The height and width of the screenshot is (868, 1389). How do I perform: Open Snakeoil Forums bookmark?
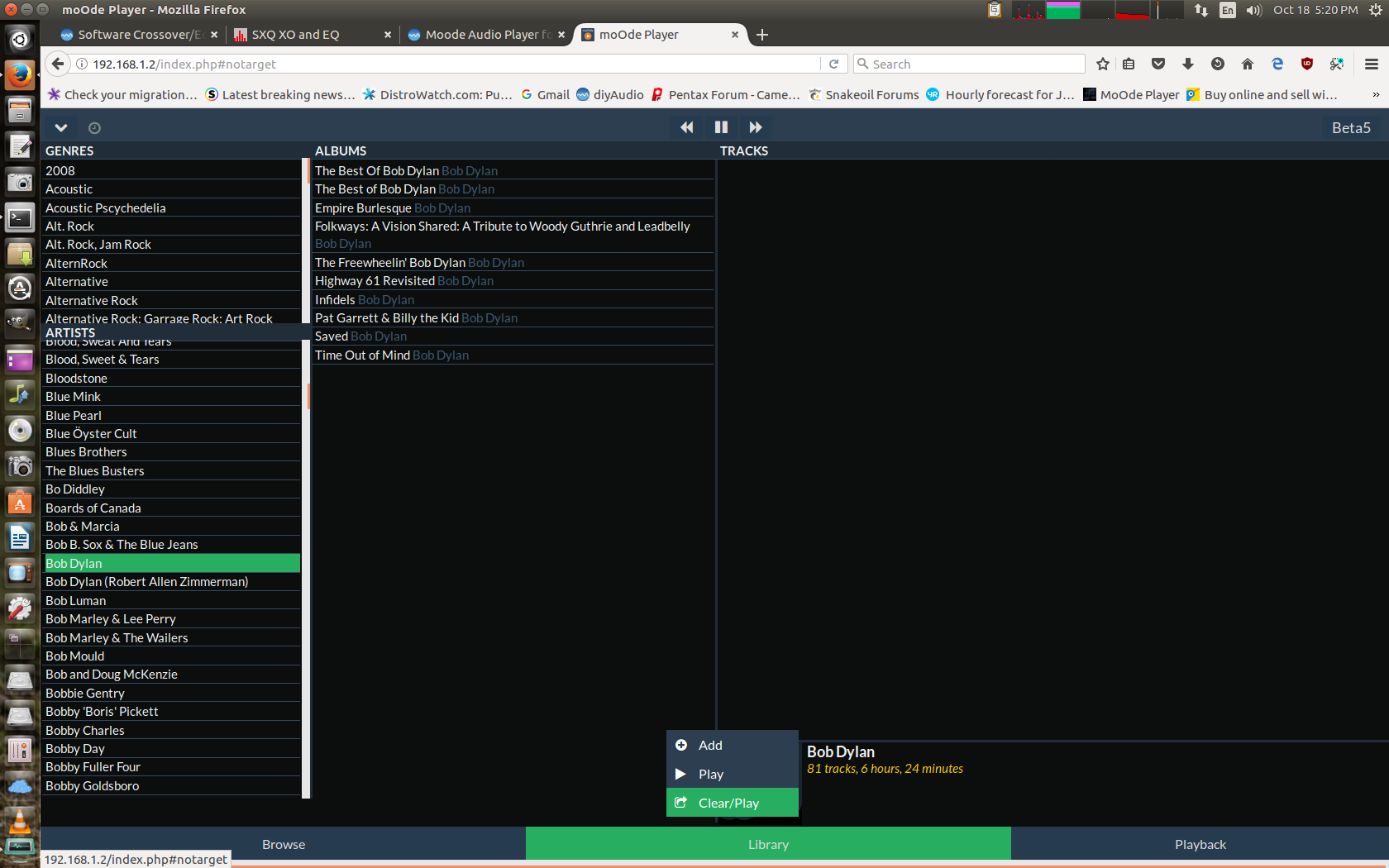click(864, 94)
